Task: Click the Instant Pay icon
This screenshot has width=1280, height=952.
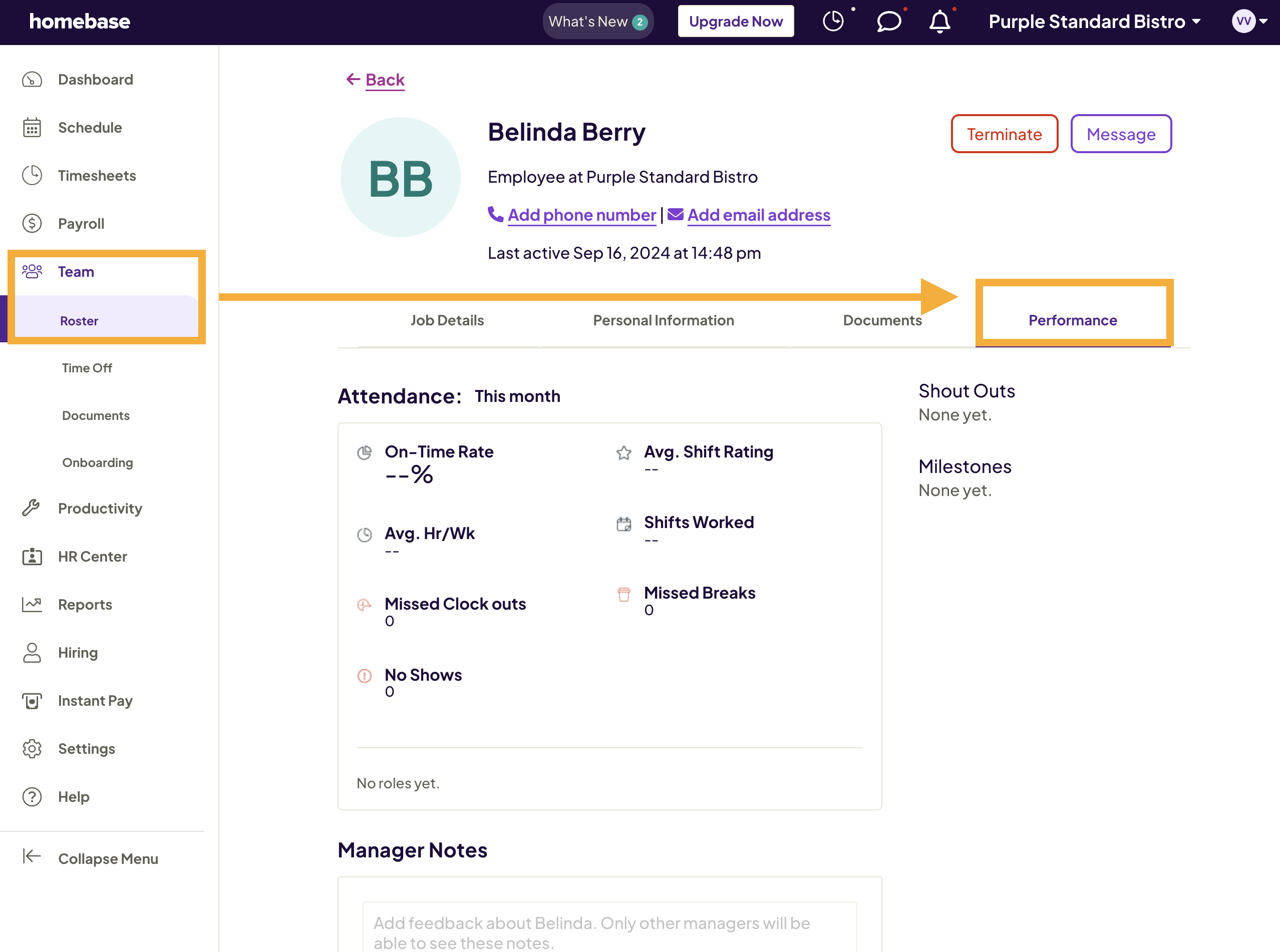Action: click(x=32, y=701)
